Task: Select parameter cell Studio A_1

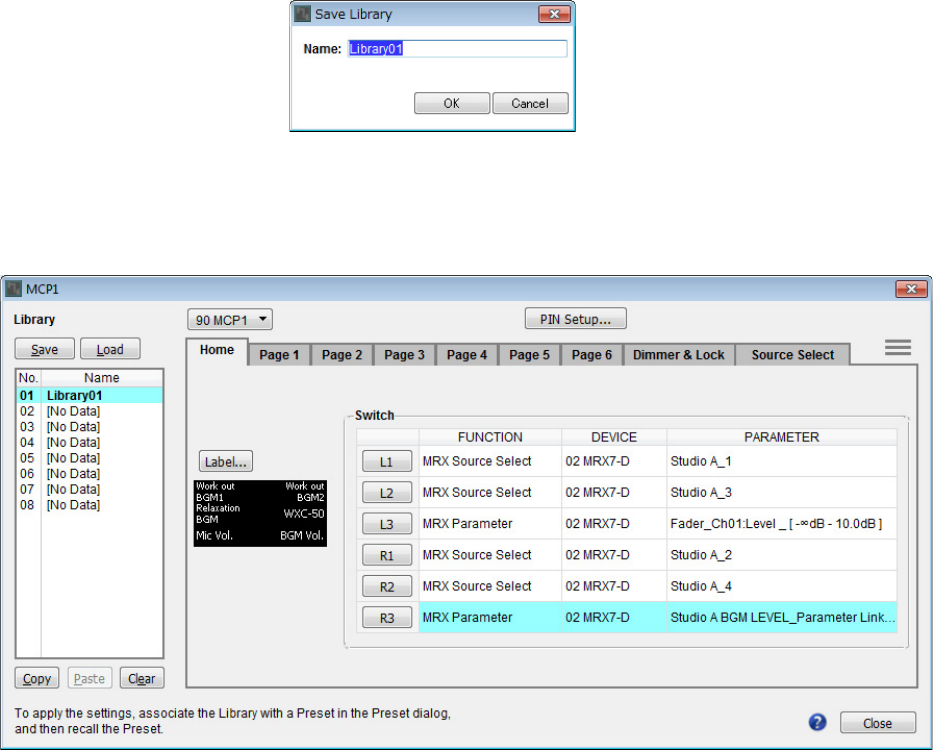Action: 781,461
